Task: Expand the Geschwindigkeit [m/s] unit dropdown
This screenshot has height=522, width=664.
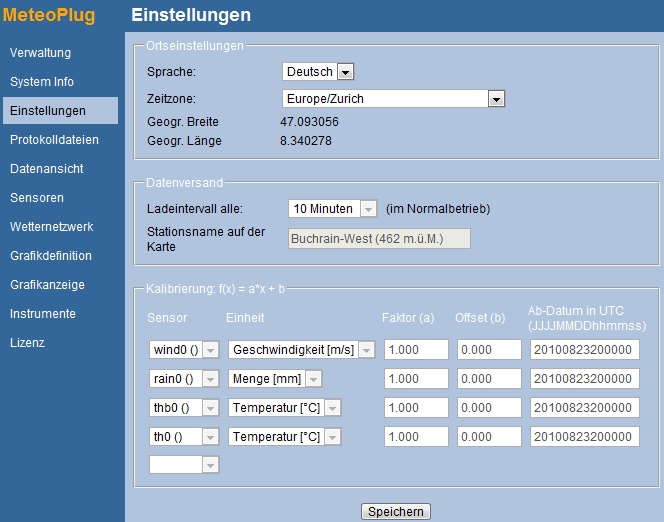Action: (x=302, y=350)
